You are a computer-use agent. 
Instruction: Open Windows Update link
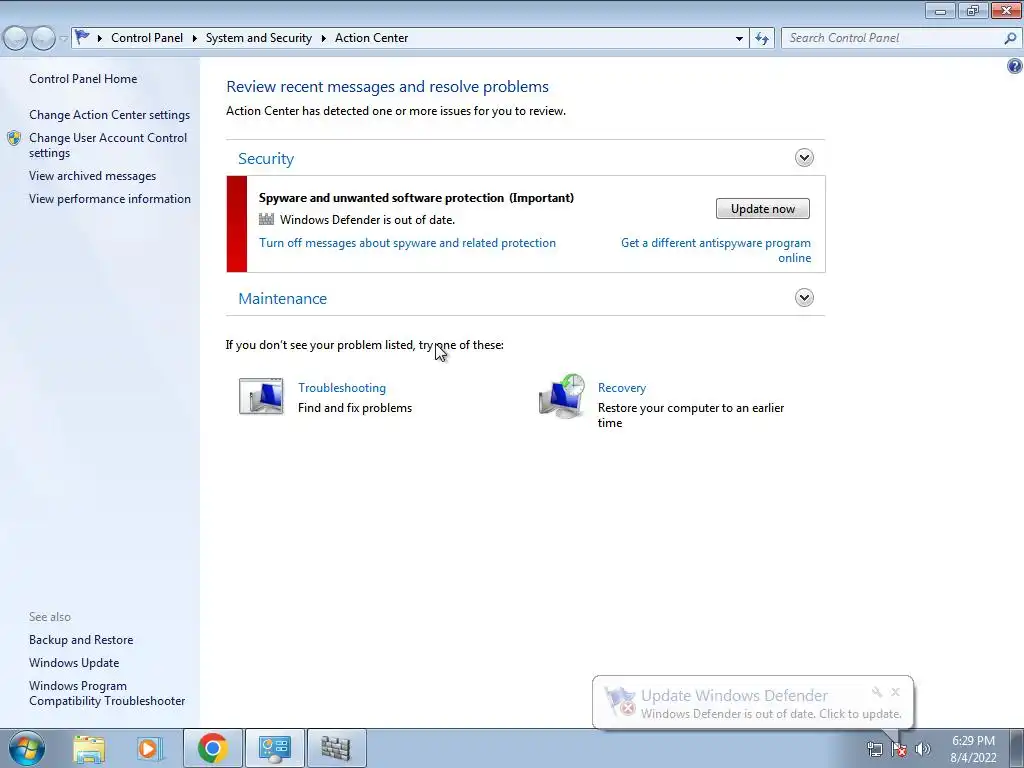(74, 663)
